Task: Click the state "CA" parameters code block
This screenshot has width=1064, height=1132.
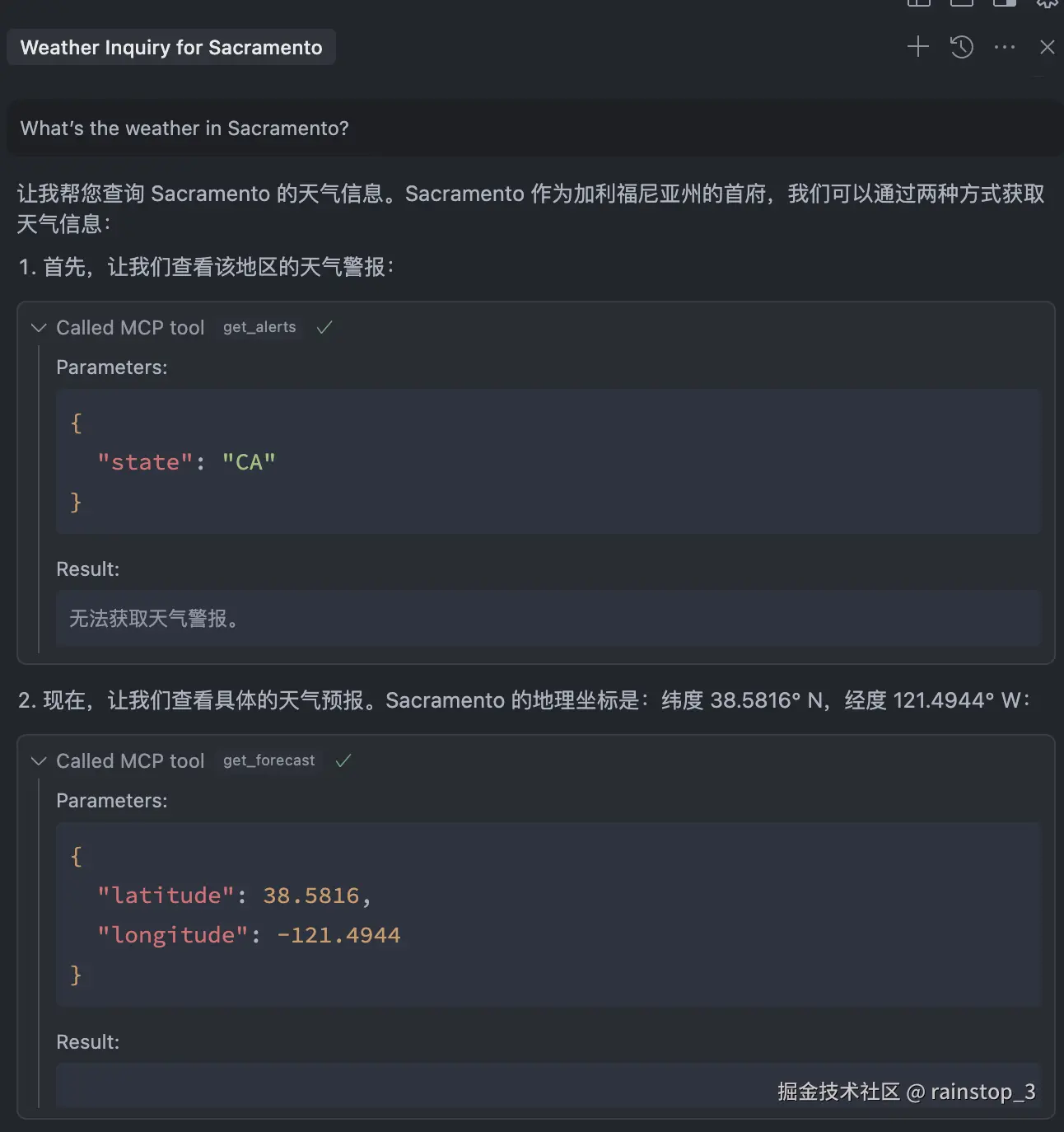Action: click(x=548, y=462)
